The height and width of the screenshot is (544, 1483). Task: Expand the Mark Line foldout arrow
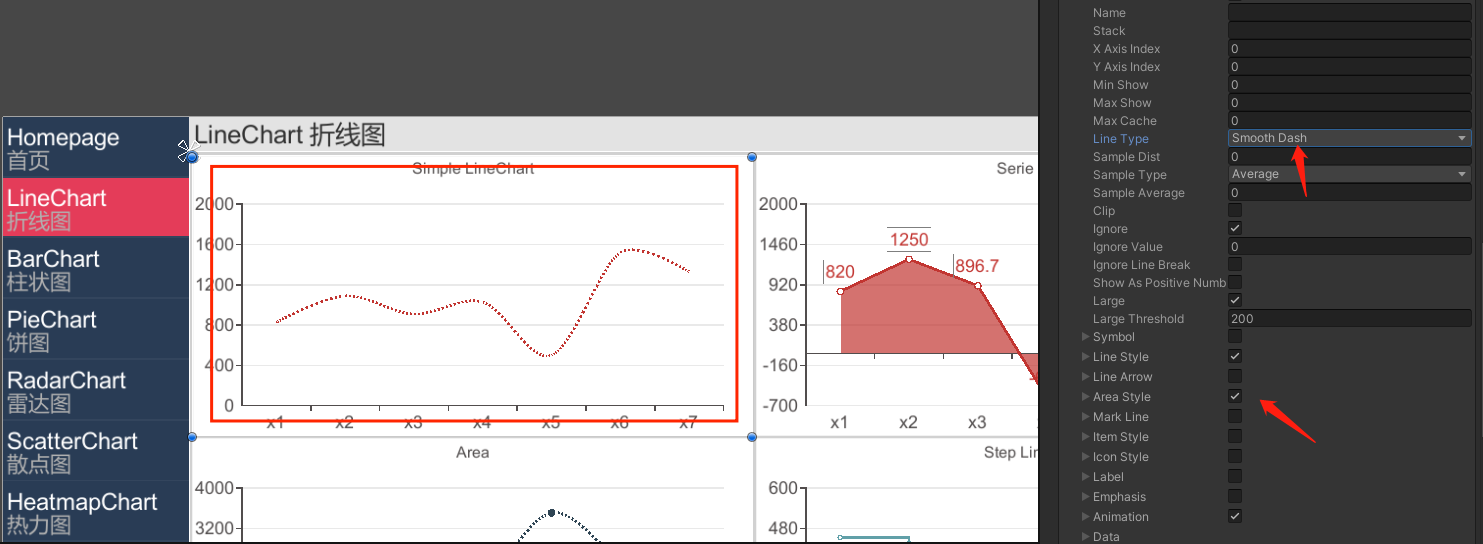click(x=1086, y=417)
